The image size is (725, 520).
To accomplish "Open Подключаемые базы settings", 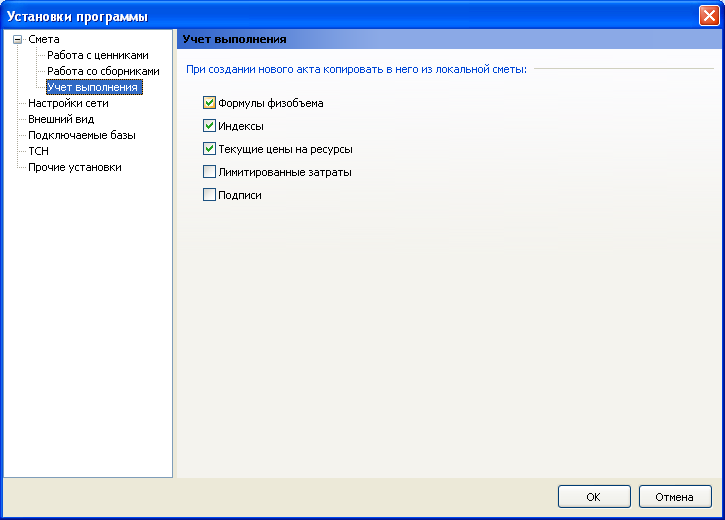I will [82, 135].
